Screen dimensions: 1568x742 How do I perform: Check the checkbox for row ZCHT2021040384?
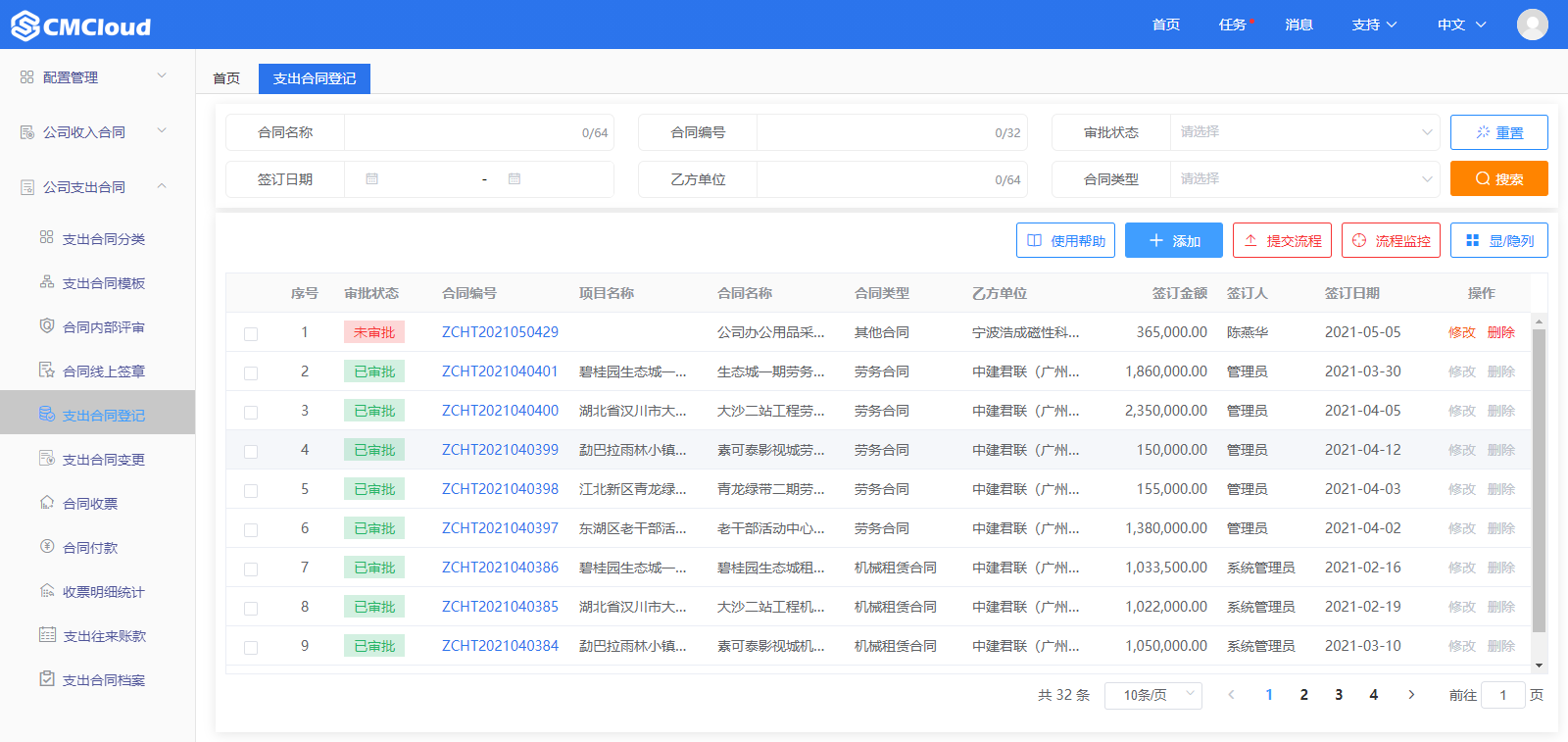pyautogui.click(x=251, y=648)
